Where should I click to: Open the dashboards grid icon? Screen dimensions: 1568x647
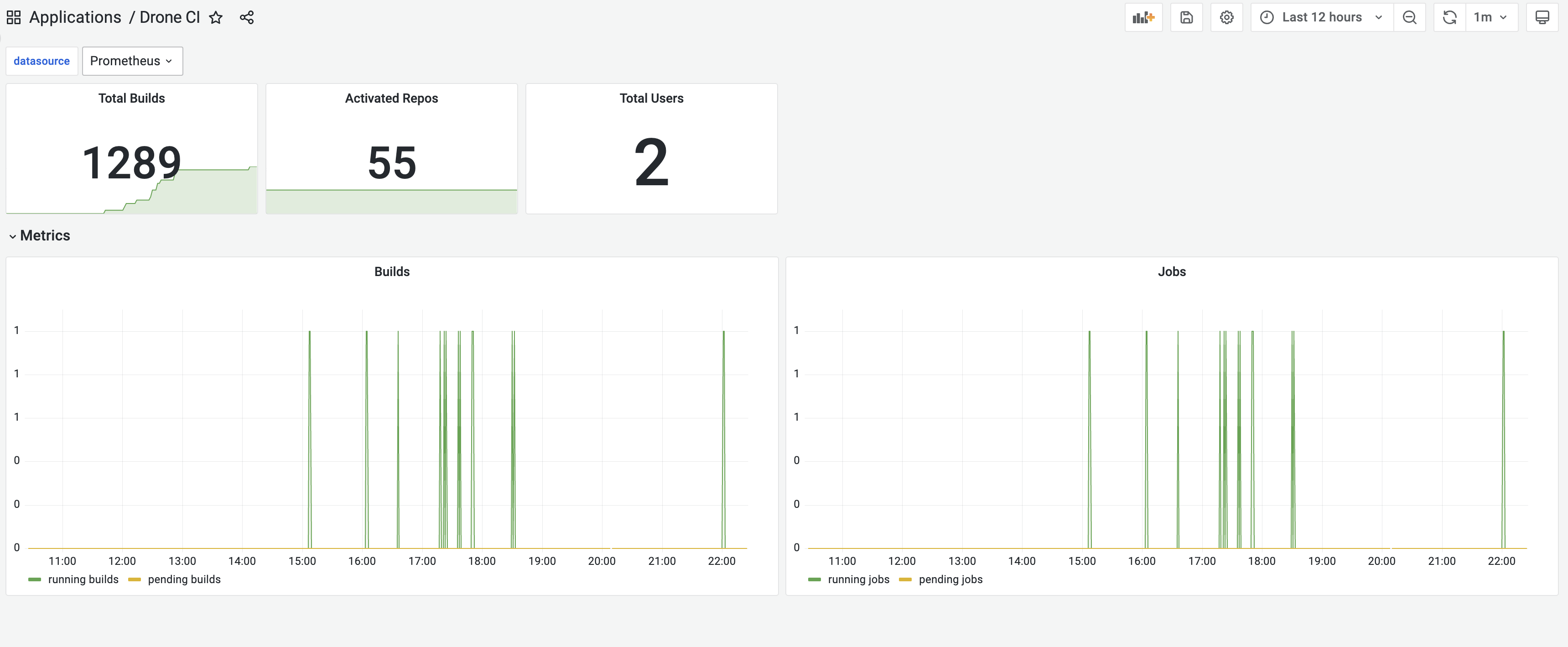(x=13, y=18)
